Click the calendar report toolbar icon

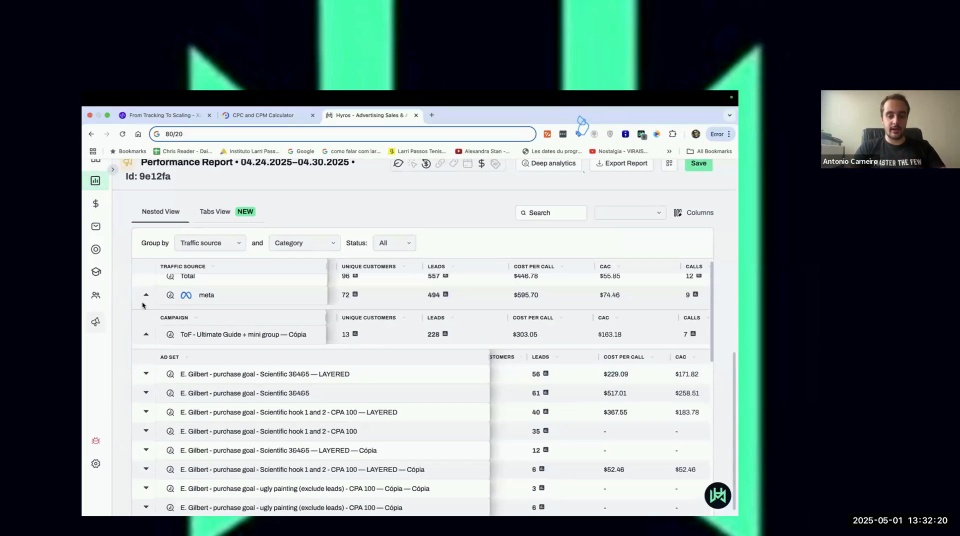click(x=467, y=164)
